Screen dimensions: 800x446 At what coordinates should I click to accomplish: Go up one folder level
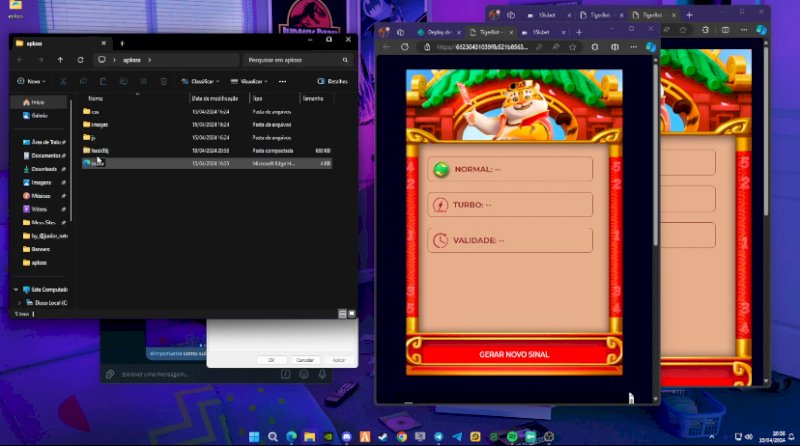pos(59,60)
